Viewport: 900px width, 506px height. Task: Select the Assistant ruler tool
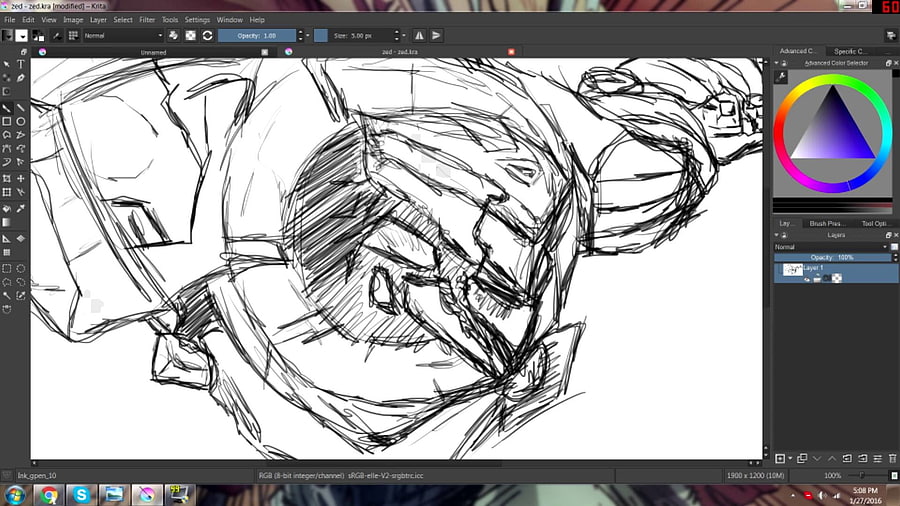pyautogui.click(x=7, y=239)
